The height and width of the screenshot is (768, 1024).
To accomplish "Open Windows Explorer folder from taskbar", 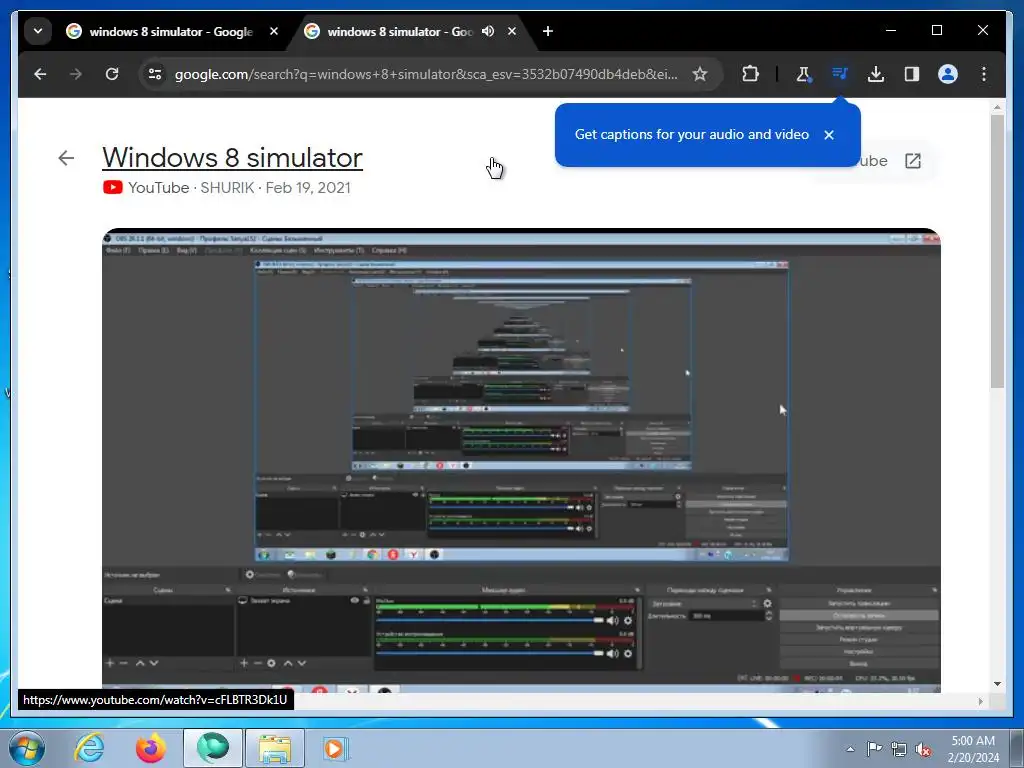I will coord(275,748).
